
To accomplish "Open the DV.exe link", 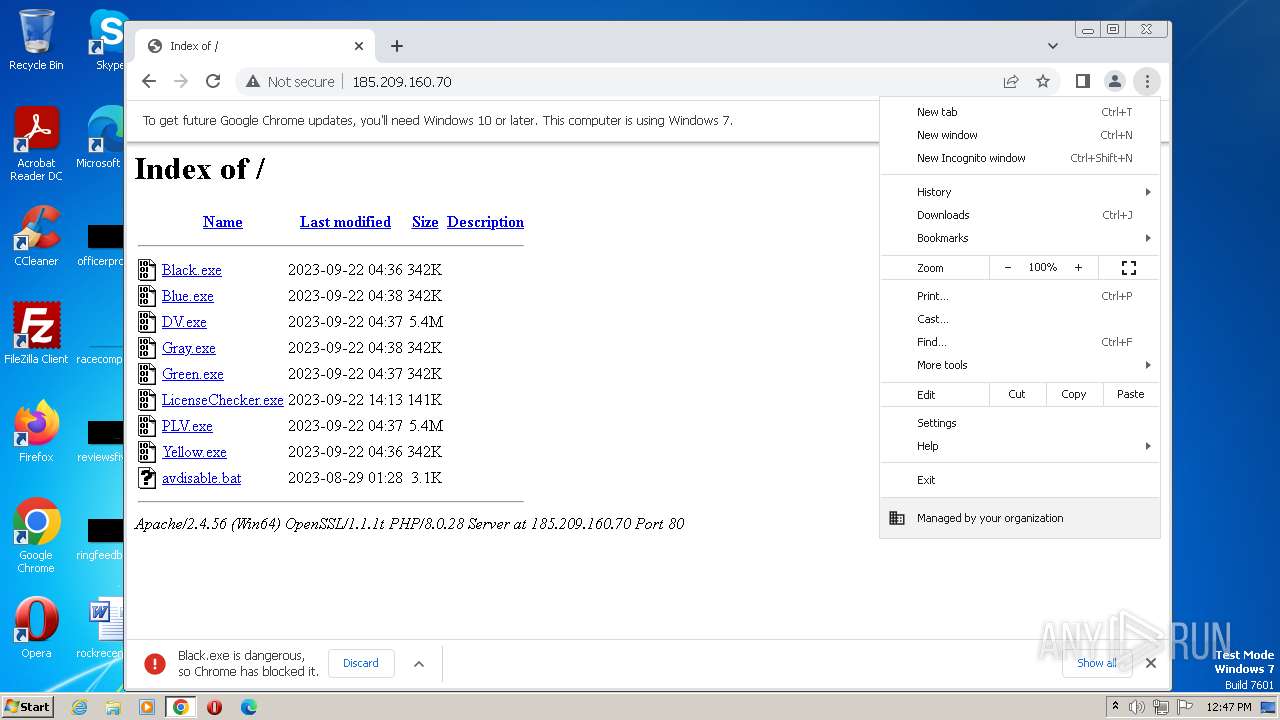I will pyautogui.click(x=184, y=322).
